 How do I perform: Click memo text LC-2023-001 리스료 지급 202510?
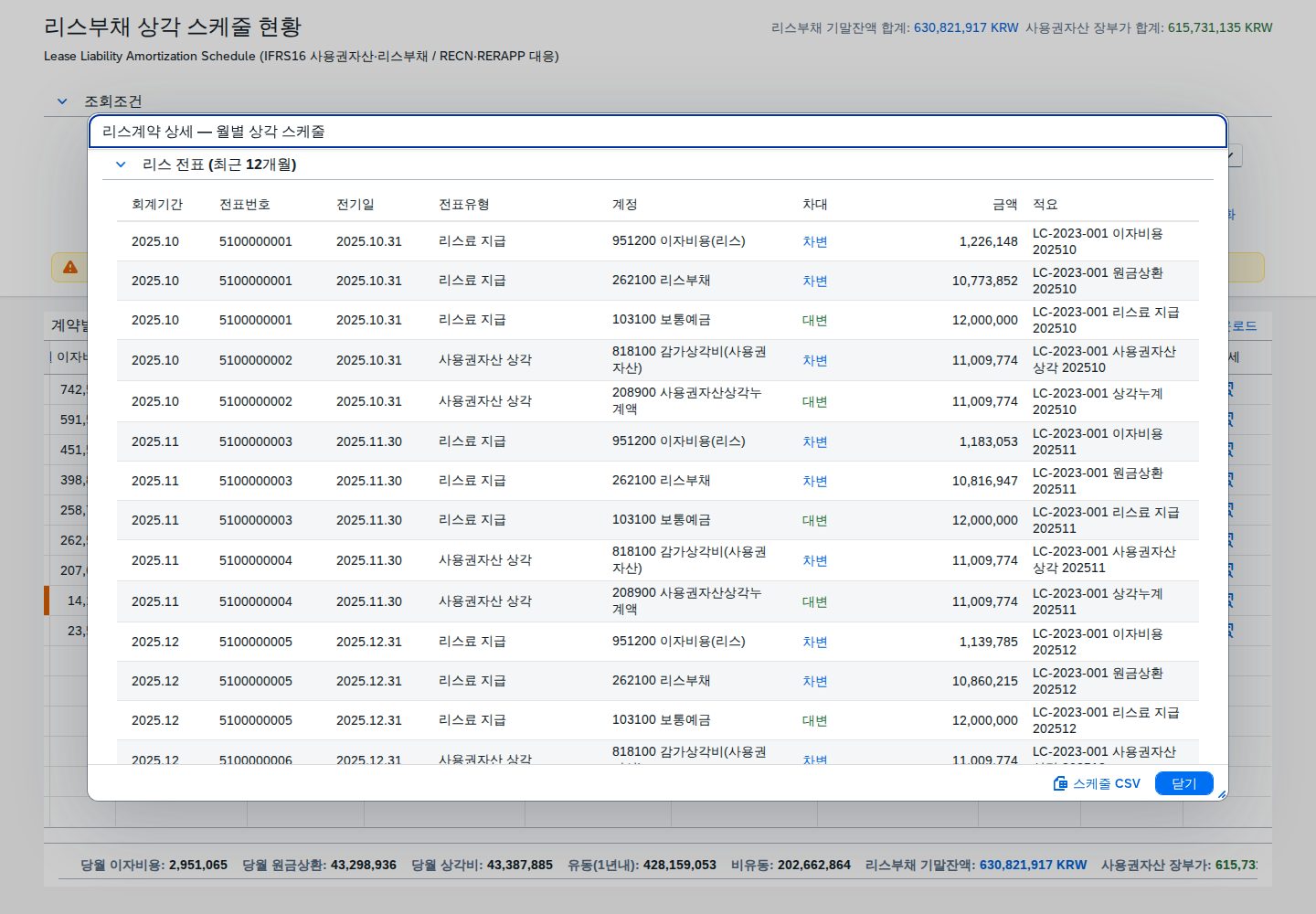[1106, 320]
